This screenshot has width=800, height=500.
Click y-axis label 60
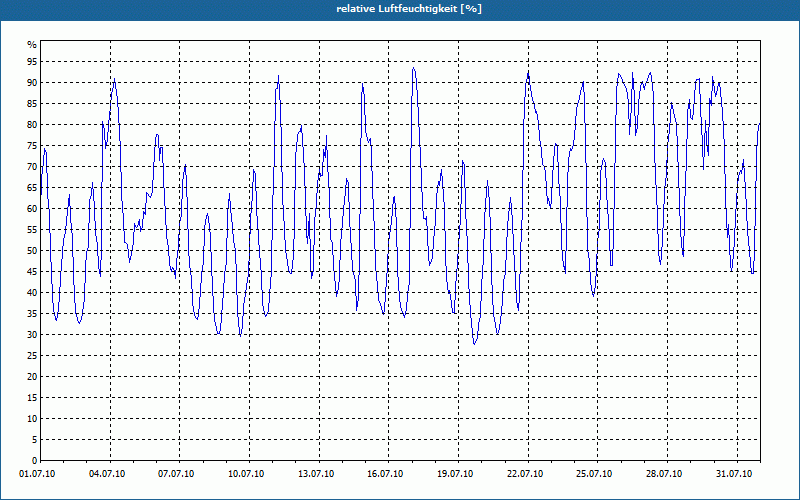coord(32,209)
